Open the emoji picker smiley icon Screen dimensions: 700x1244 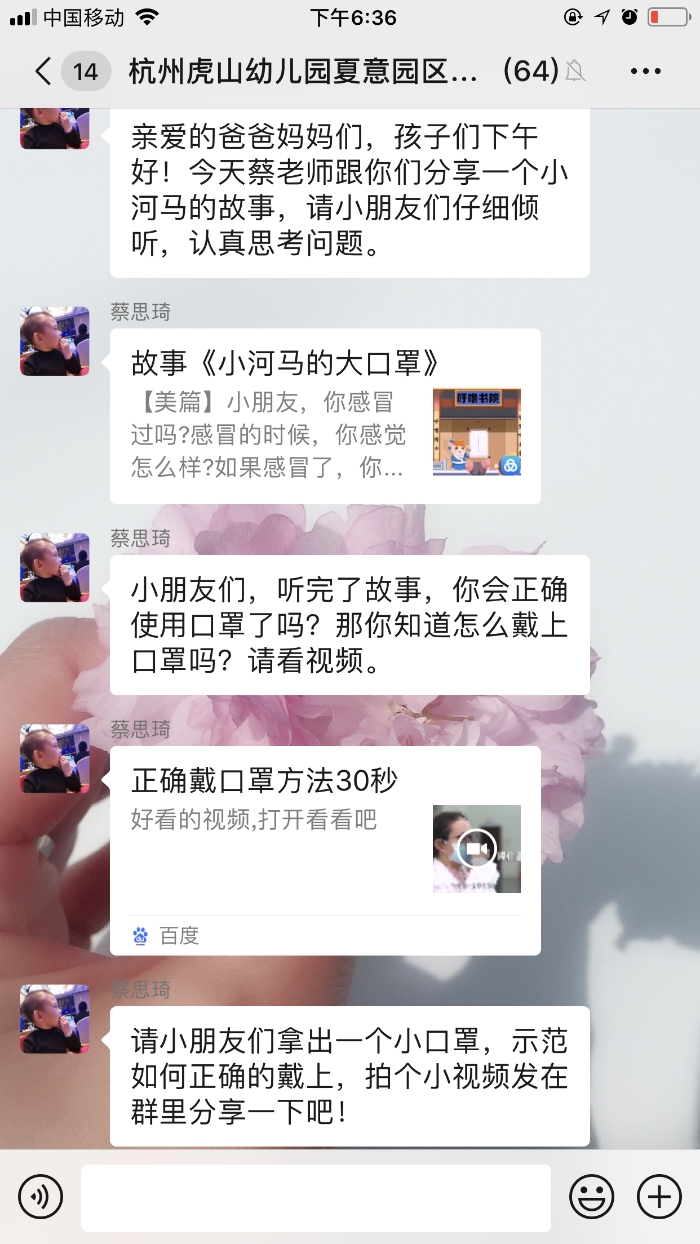592,1196
